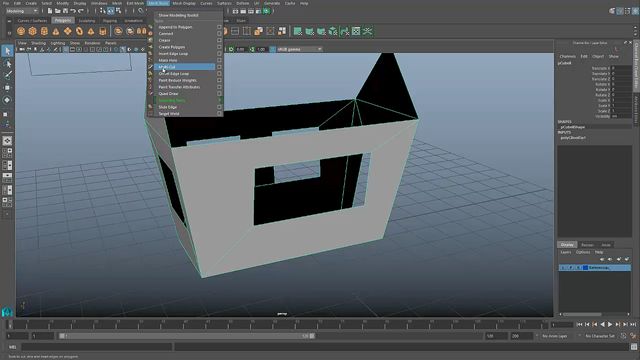
Task: Activate the Move tool in the toolbox
Action: pos(7,88)
